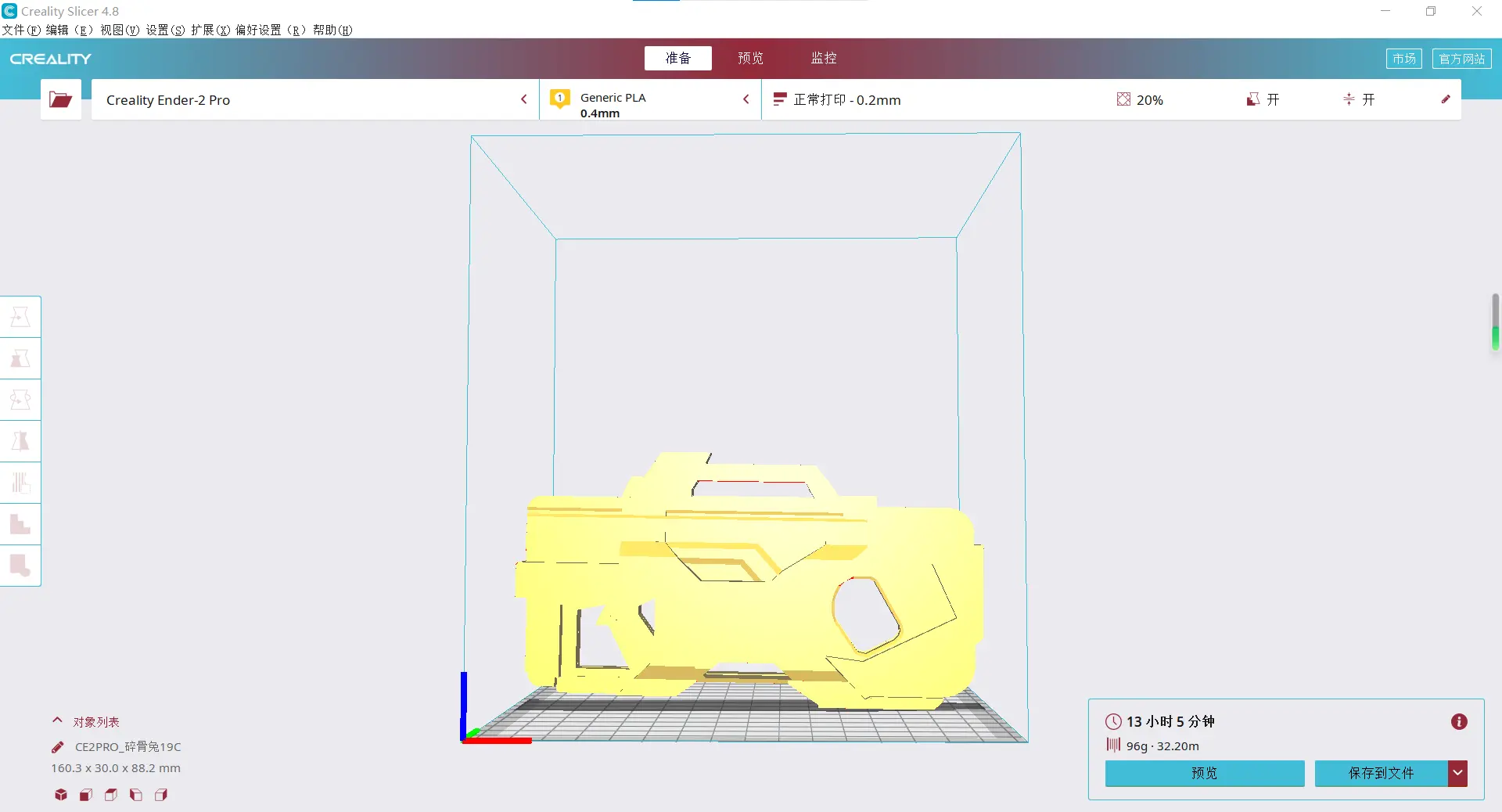Select the Scale tool in left toolbar

pos(20,358)
